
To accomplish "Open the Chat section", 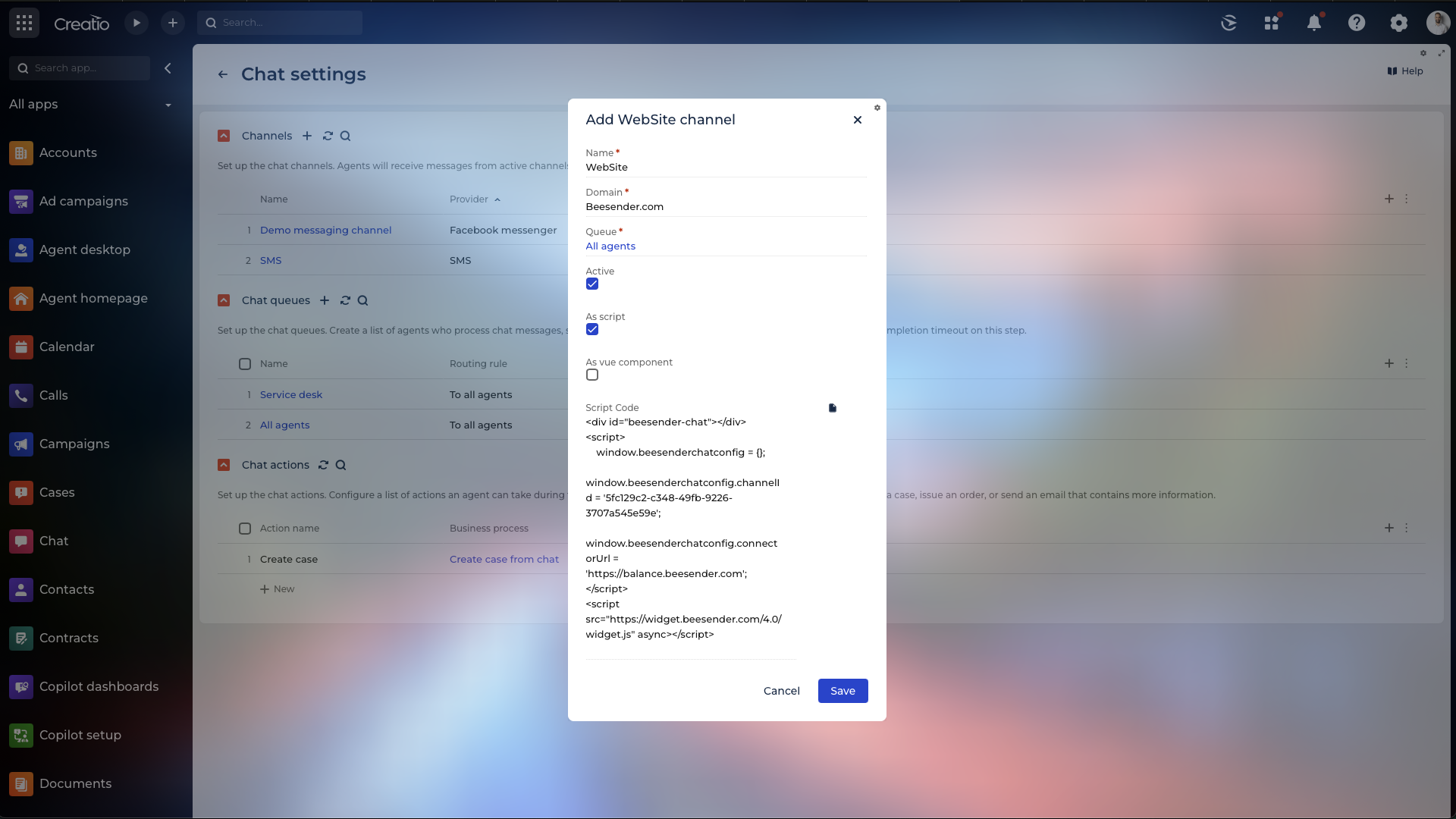I will point(54,541).
